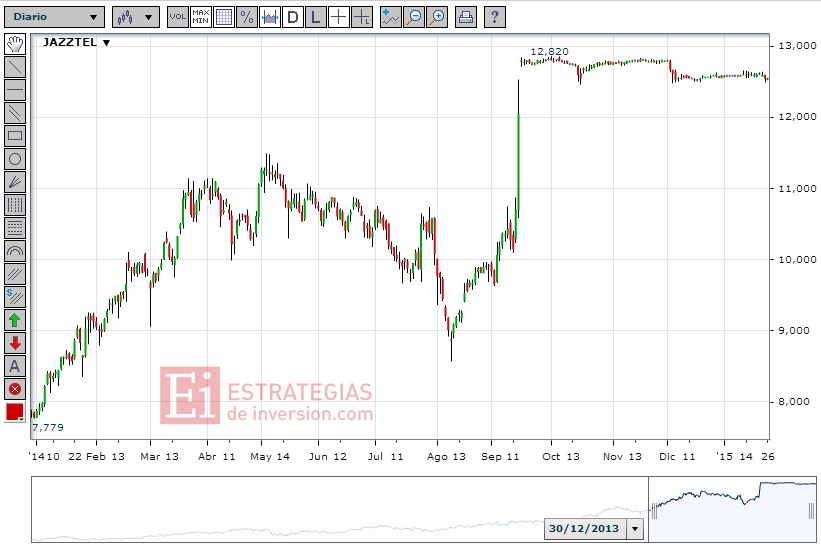
Task: Click the zoom out magnifier button
Action: [414, 17]
